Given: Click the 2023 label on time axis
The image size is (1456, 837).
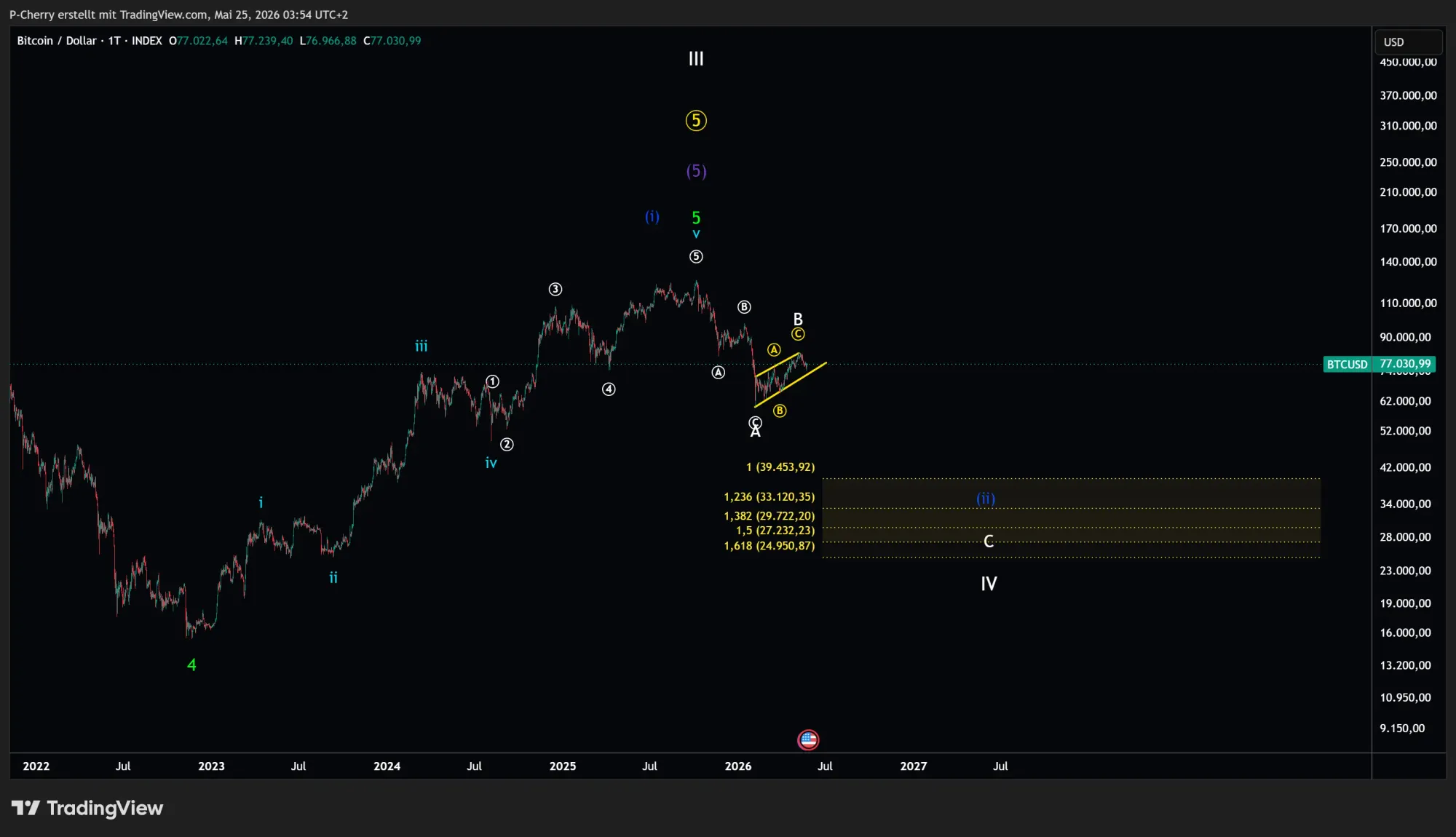Looking at the screenshot, I should pyautogui.click(x=212, y=766).
